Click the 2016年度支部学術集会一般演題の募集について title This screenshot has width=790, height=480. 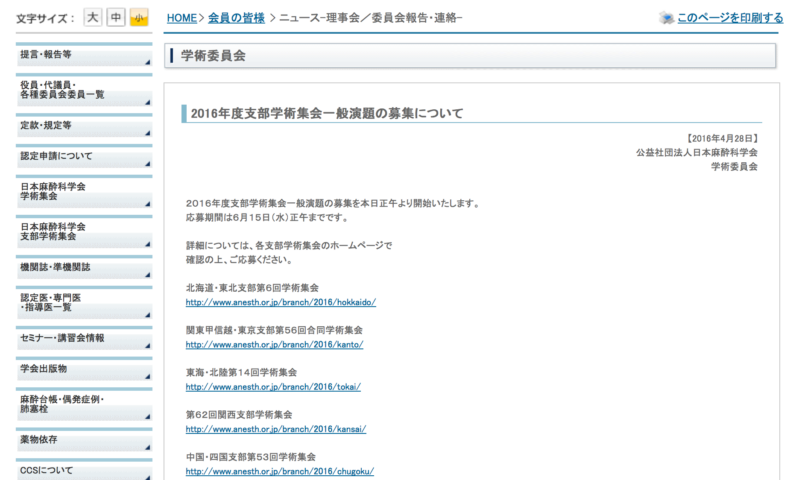coord(326,113)
